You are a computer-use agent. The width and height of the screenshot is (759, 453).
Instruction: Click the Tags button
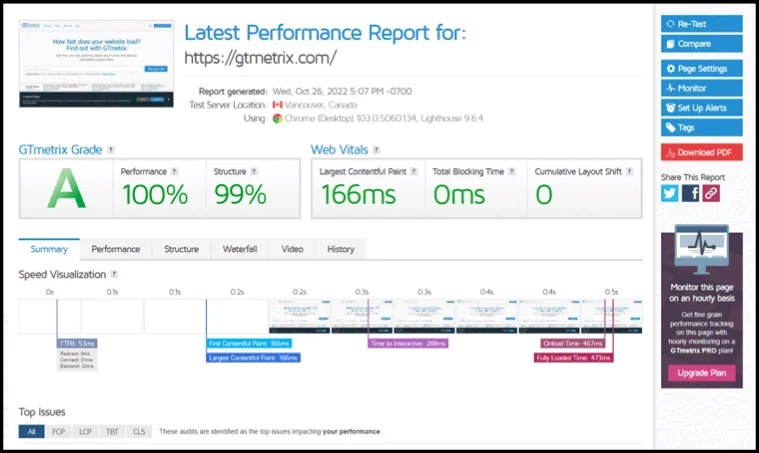coord(701,127)
